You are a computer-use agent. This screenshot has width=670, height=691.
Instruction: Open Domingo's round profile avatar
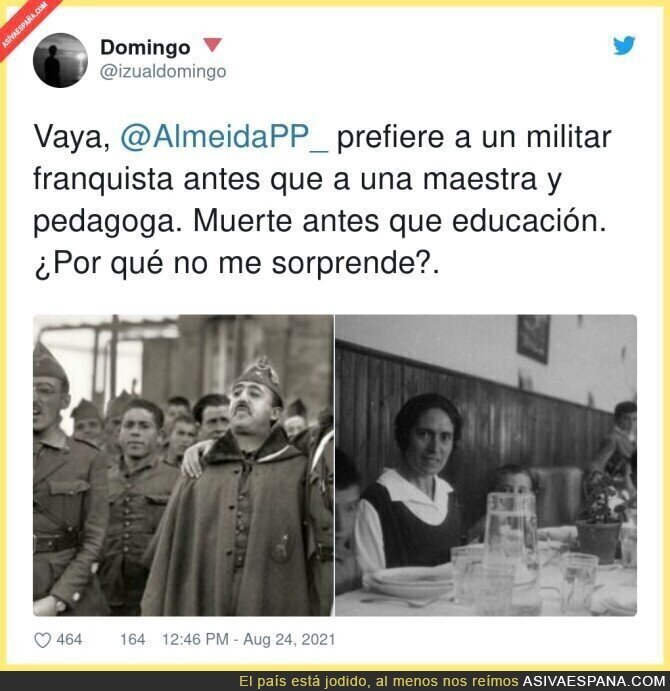pos(60,60)
